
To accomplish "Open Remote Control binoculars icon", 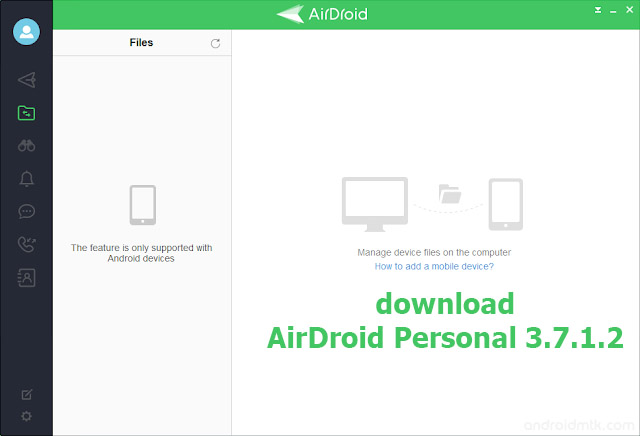I will (x=27, y=146).
